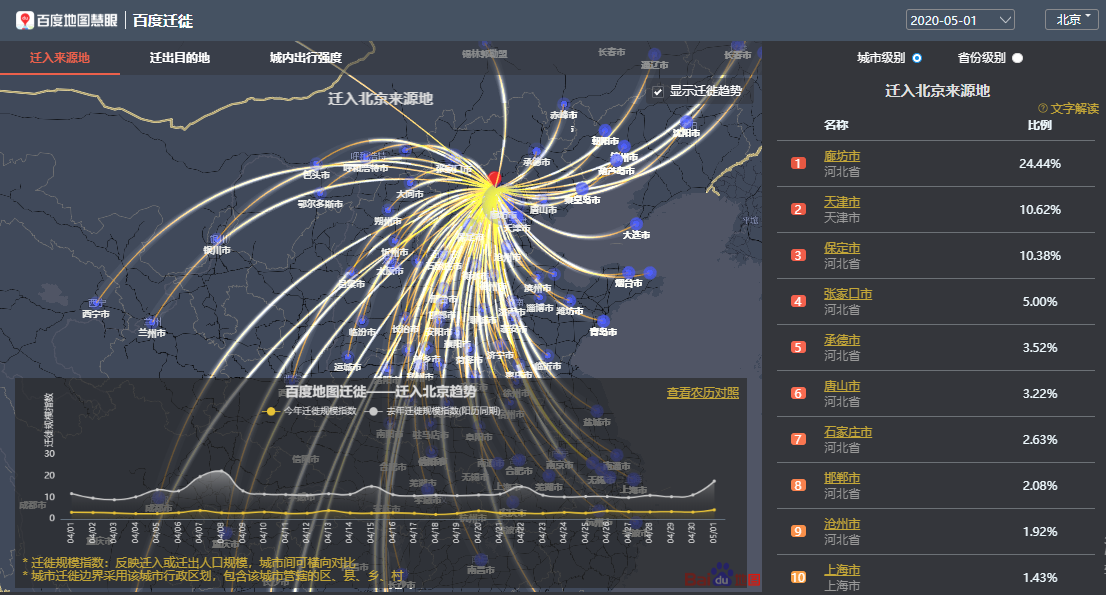Switch to the 城内出行强度 tab
The width and height of the screenshot is (1106, 595).
[306, 58]
